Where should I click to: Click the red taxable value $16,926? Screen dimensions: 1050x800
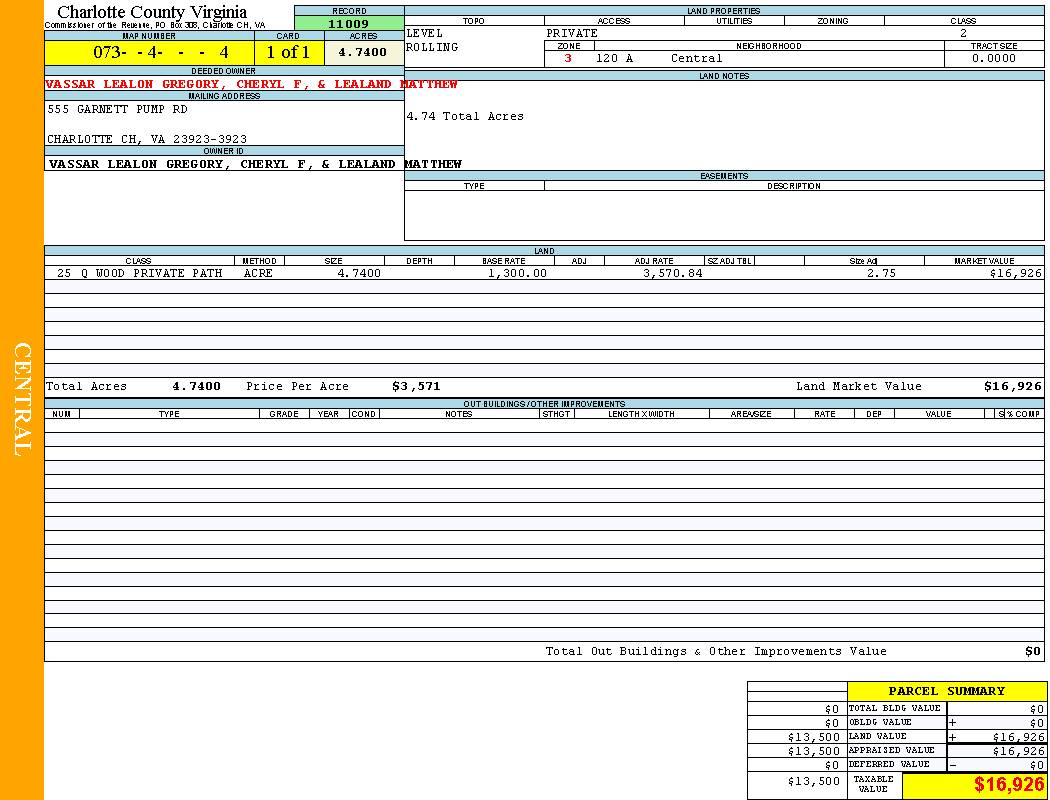click(1009, 785)
